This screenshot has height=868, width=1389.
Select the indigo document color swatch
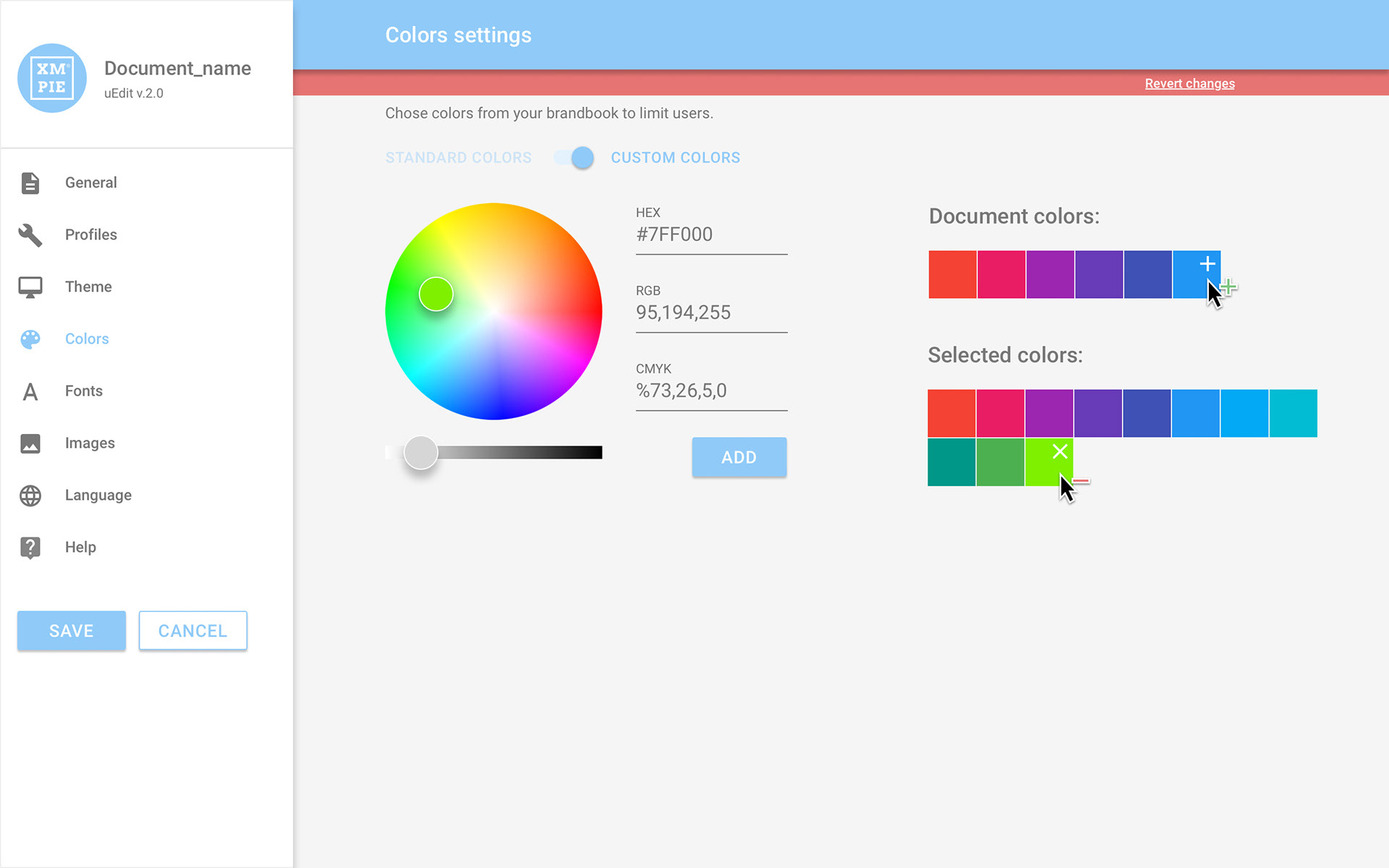(x=1148, y=275)
